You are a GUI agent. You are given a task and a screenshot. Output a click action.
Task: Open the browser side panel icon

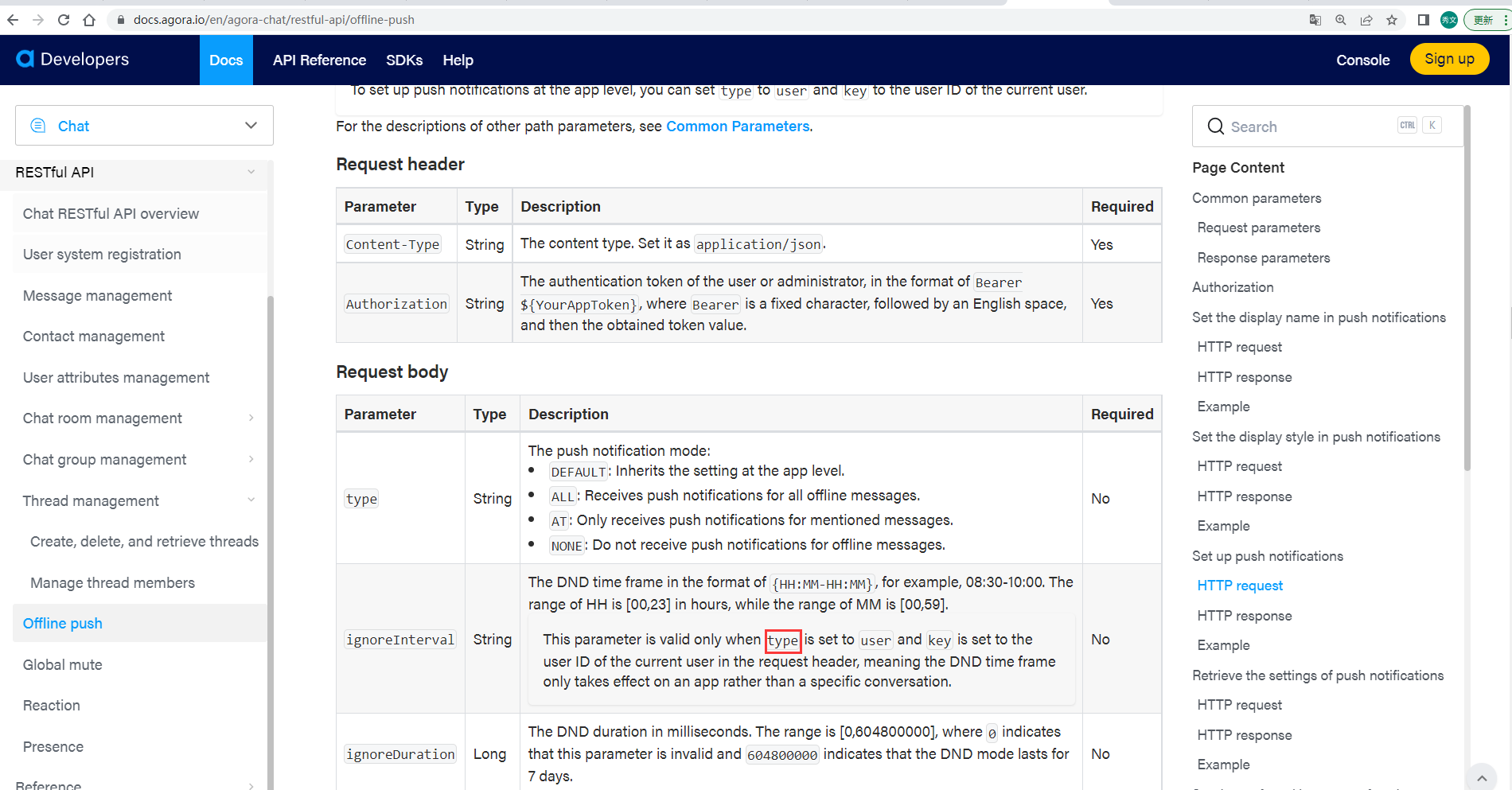(1423, 20)
